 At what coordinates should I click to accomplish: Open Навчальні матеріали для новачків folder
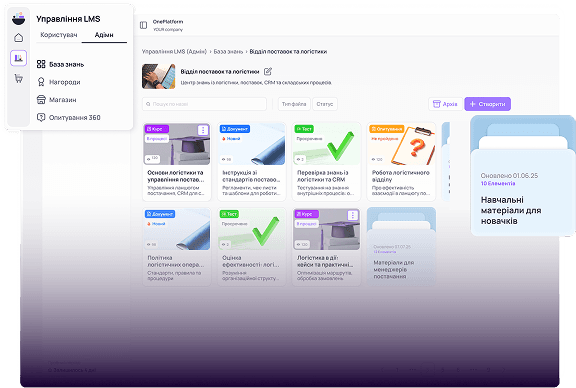click(523, 176)
